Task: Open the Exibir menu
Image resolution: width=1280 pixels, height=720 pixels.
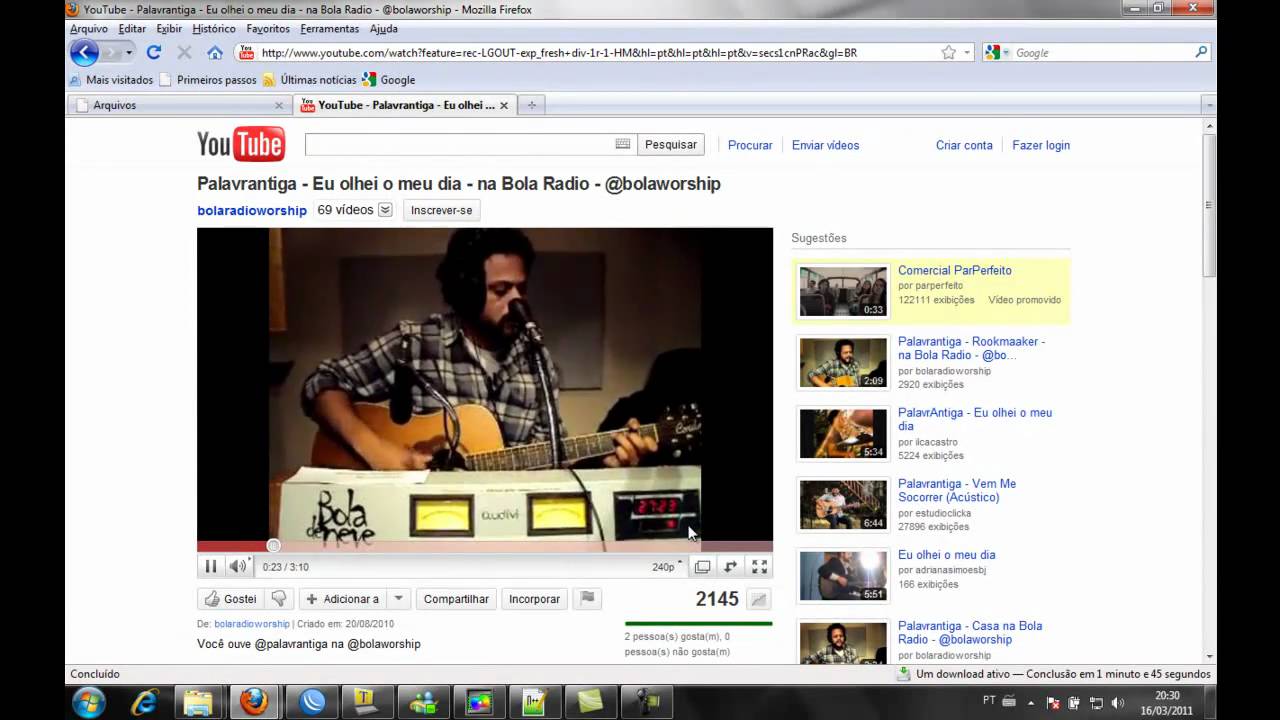Action: click(169, 29)
